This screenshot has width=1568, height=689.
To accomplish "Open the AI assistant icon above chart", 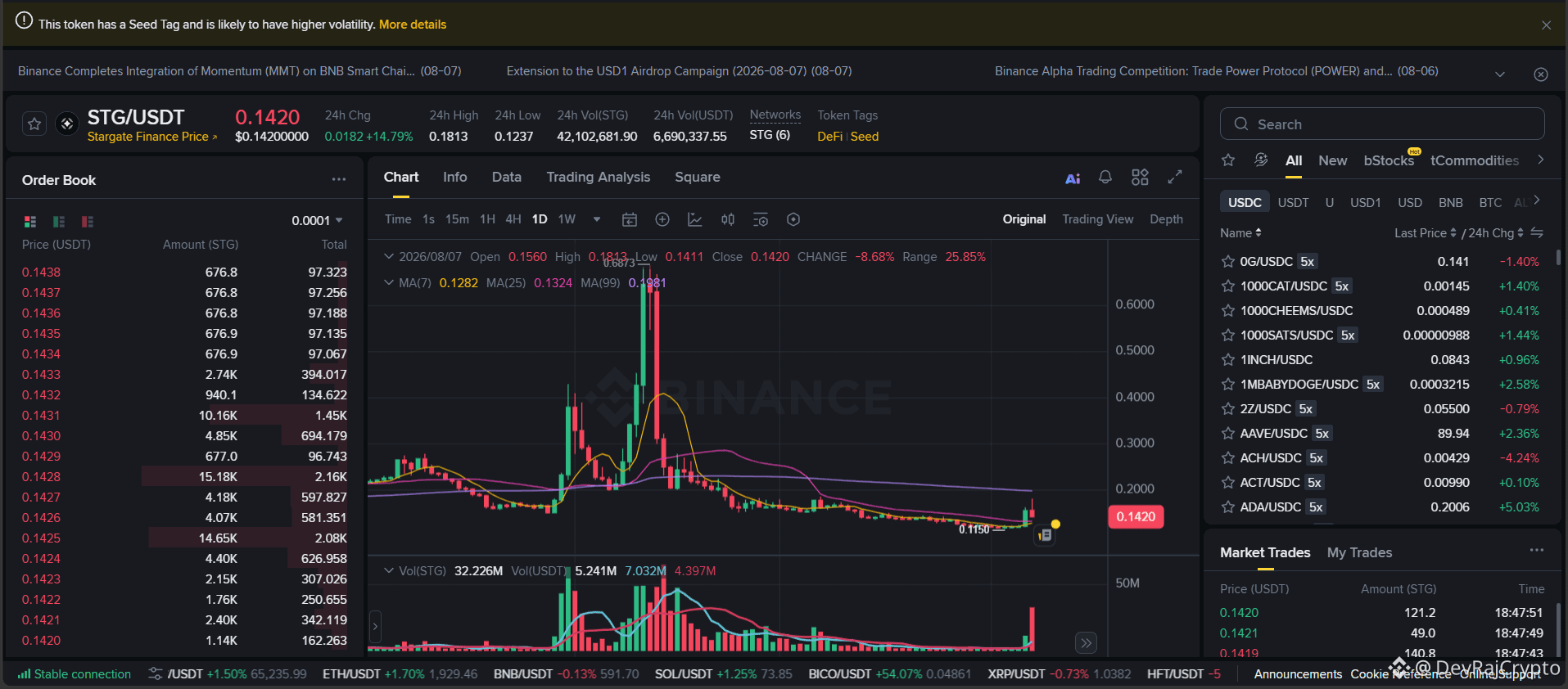I will [x=1073, y=178].
